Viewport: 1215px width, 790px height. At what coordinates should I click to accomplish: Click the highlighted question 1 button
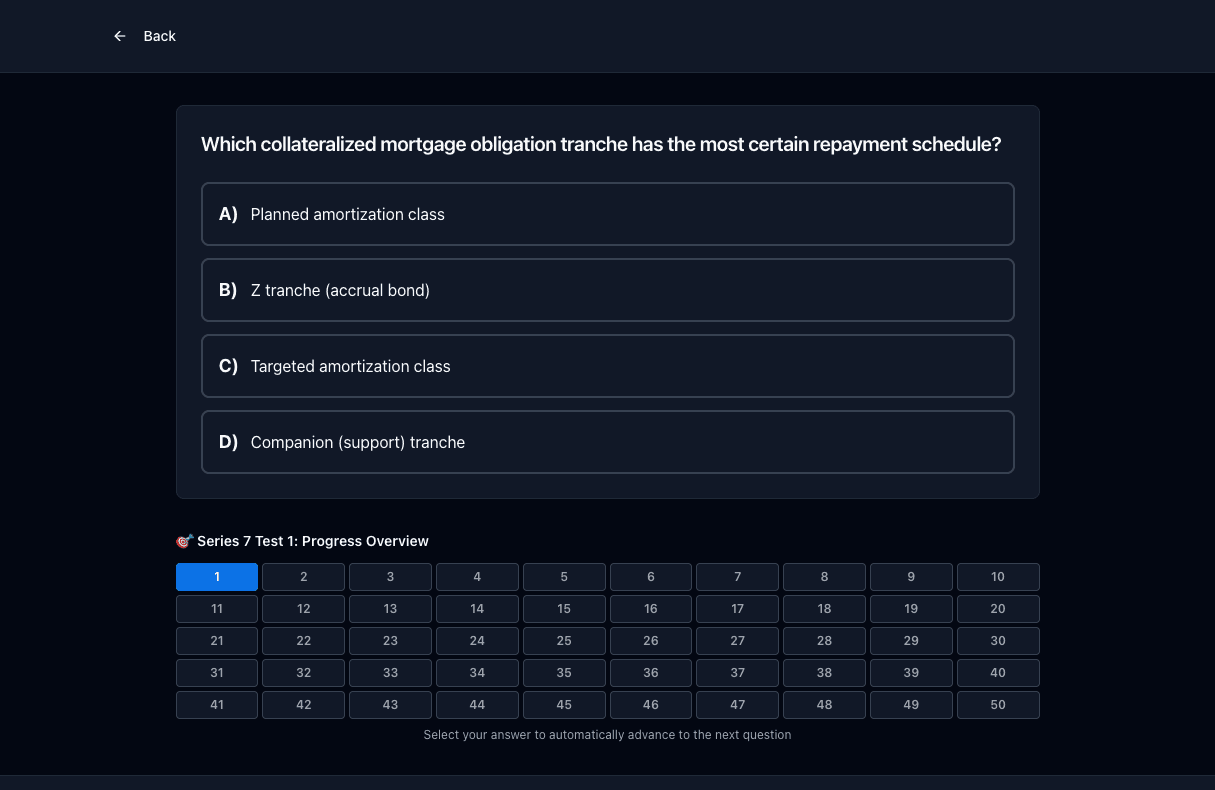click(217, 577)
